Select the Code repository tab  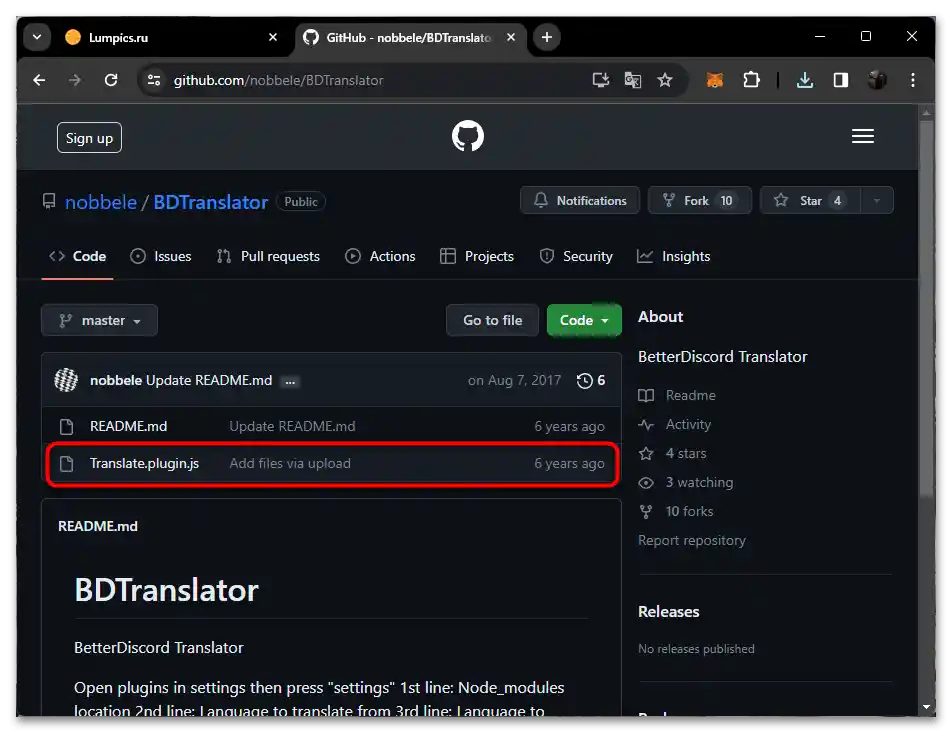77,256
